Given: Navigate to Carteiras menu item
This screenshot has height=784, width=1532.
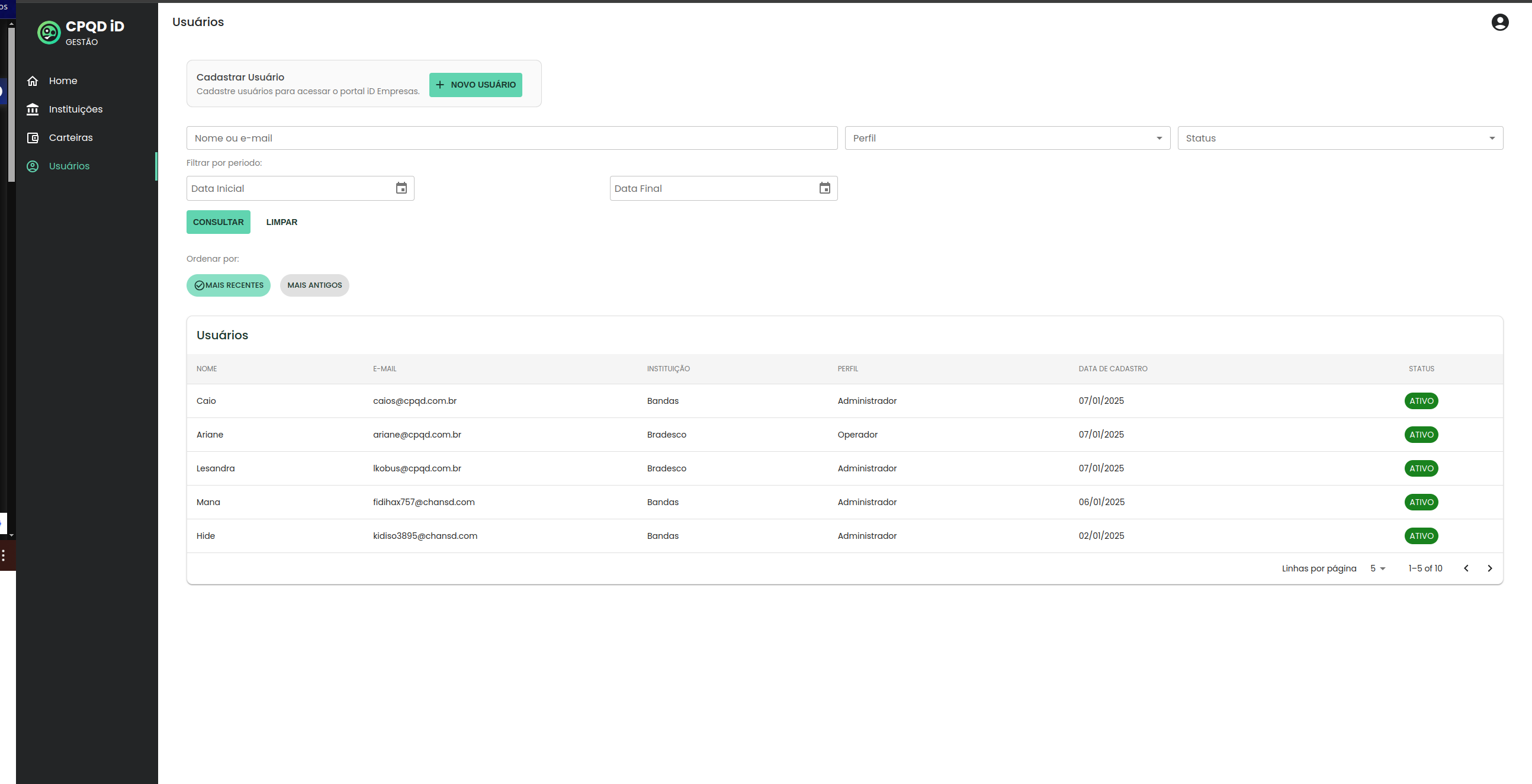Looking at the screenshot, I should pyautogui.click(x=71, y=138).
